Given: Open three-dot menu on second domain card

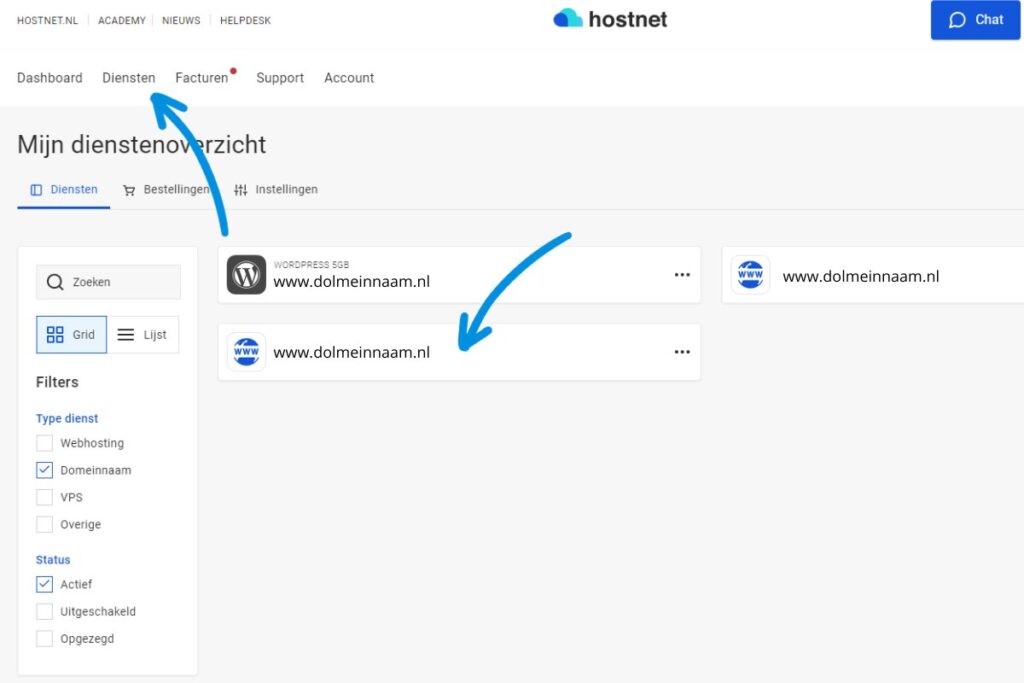Looking at the screenshot, I should coord(682,352).
